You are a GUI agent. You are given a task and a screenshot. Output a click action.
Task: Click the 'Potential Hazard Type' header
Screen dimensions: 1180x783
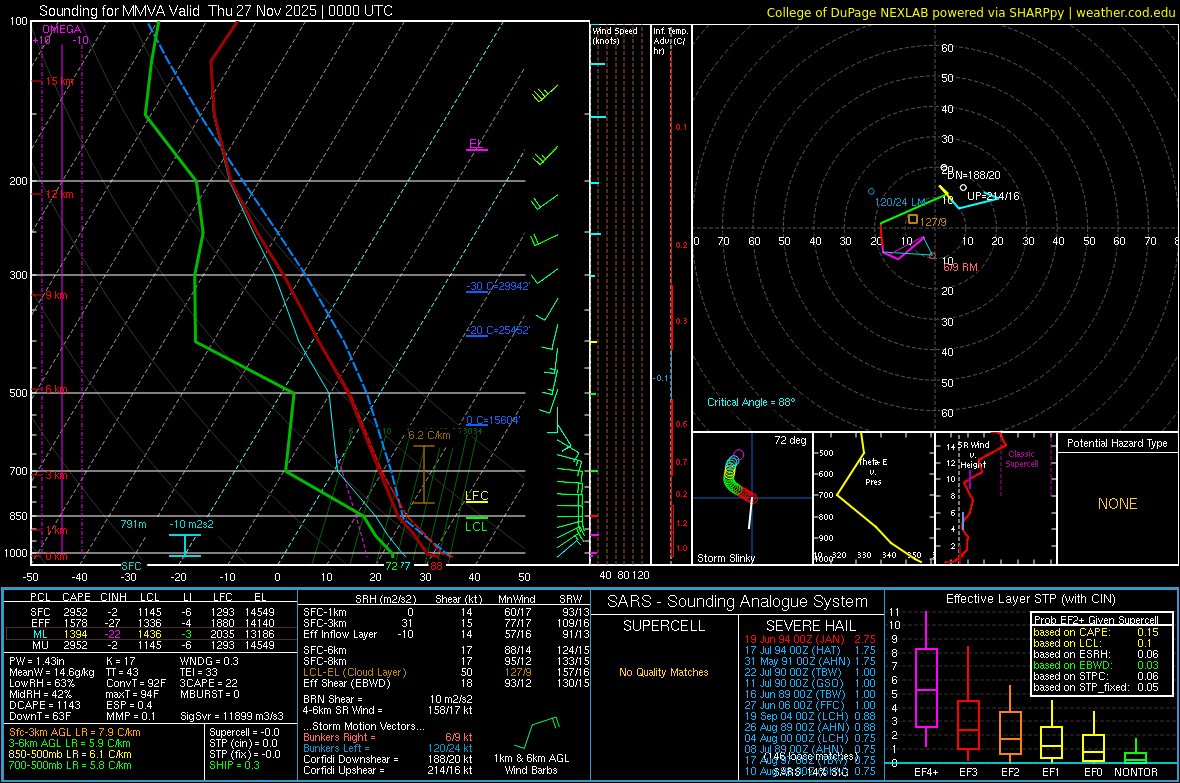tap(1117, 443)
